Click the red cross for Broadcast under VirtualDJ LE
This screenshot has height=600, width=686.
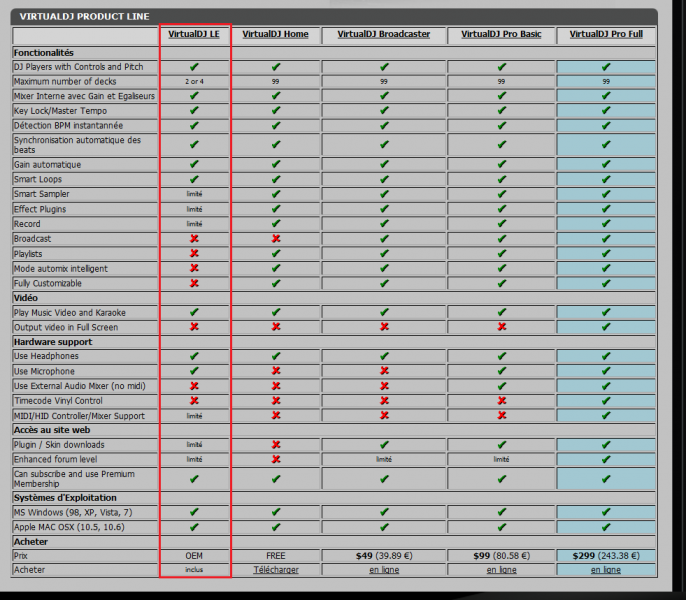point(194,239)
